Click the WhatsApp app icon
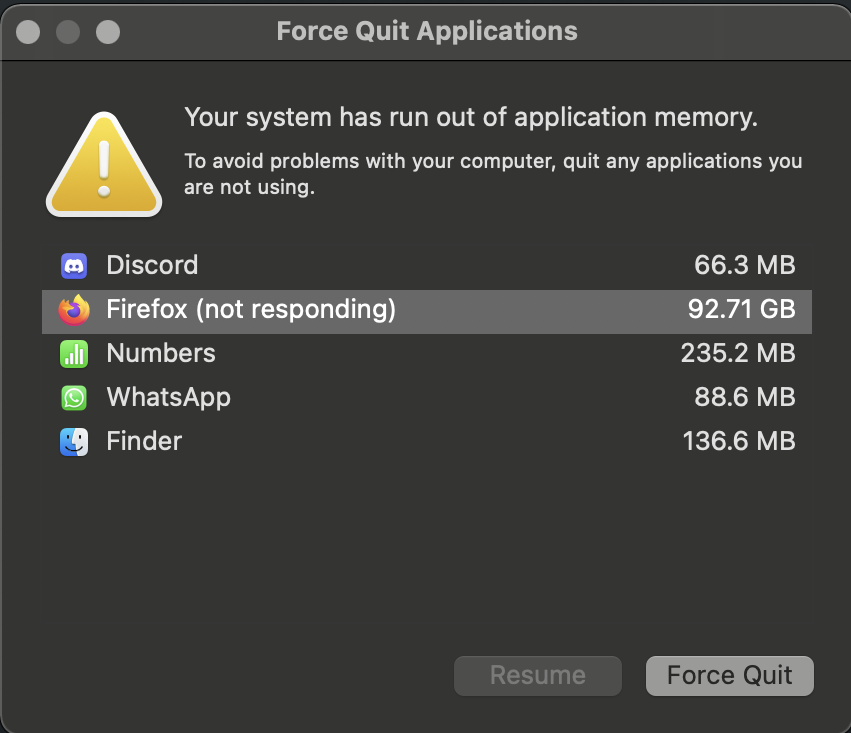 (x=74, y=398)
